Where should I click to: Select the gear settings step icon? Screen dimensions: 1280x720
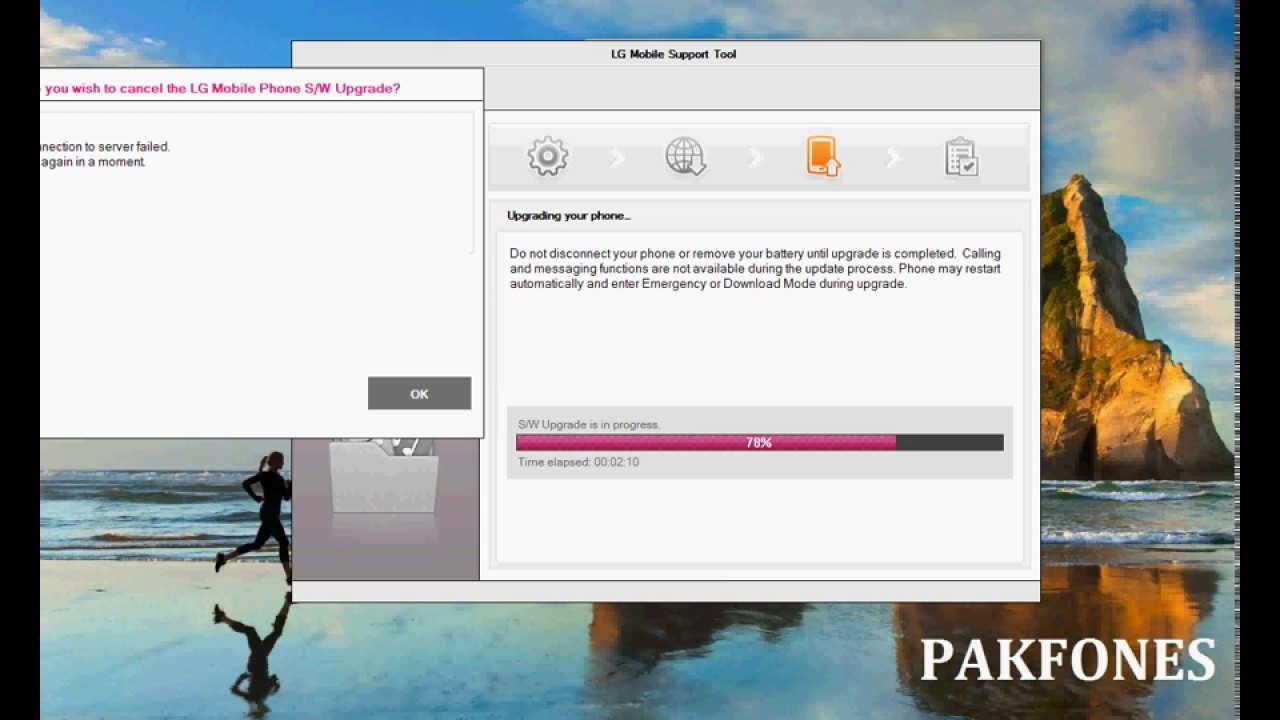[548, 157]
